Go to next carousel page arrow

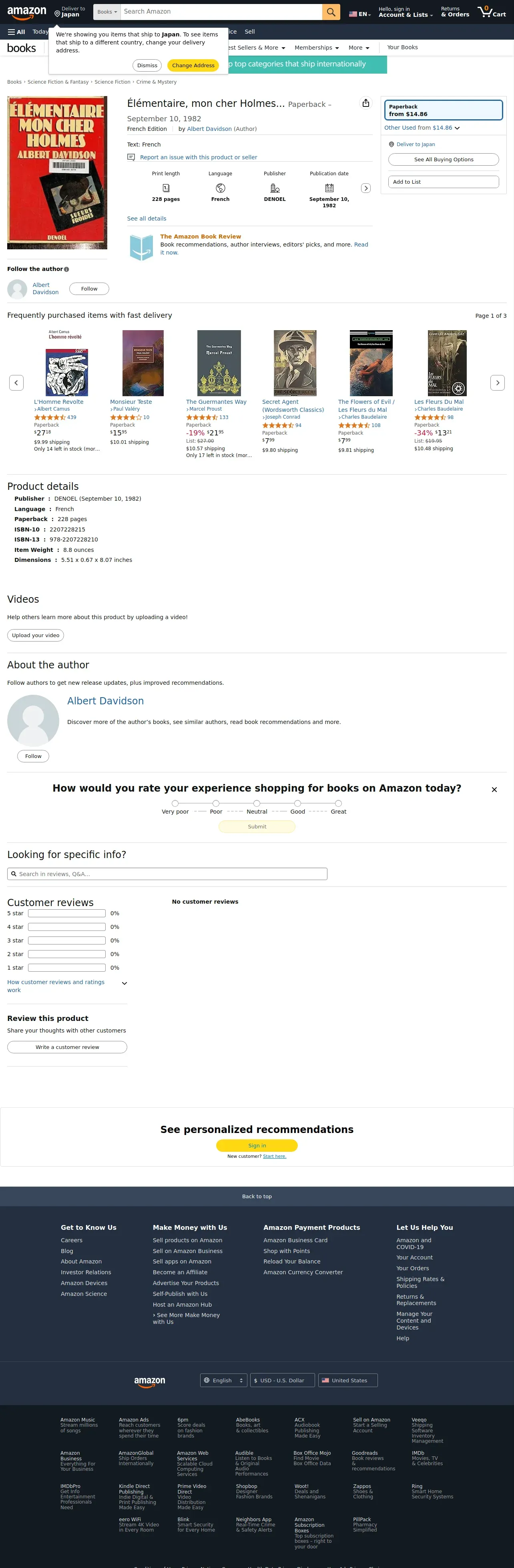[x=497, y=383]
